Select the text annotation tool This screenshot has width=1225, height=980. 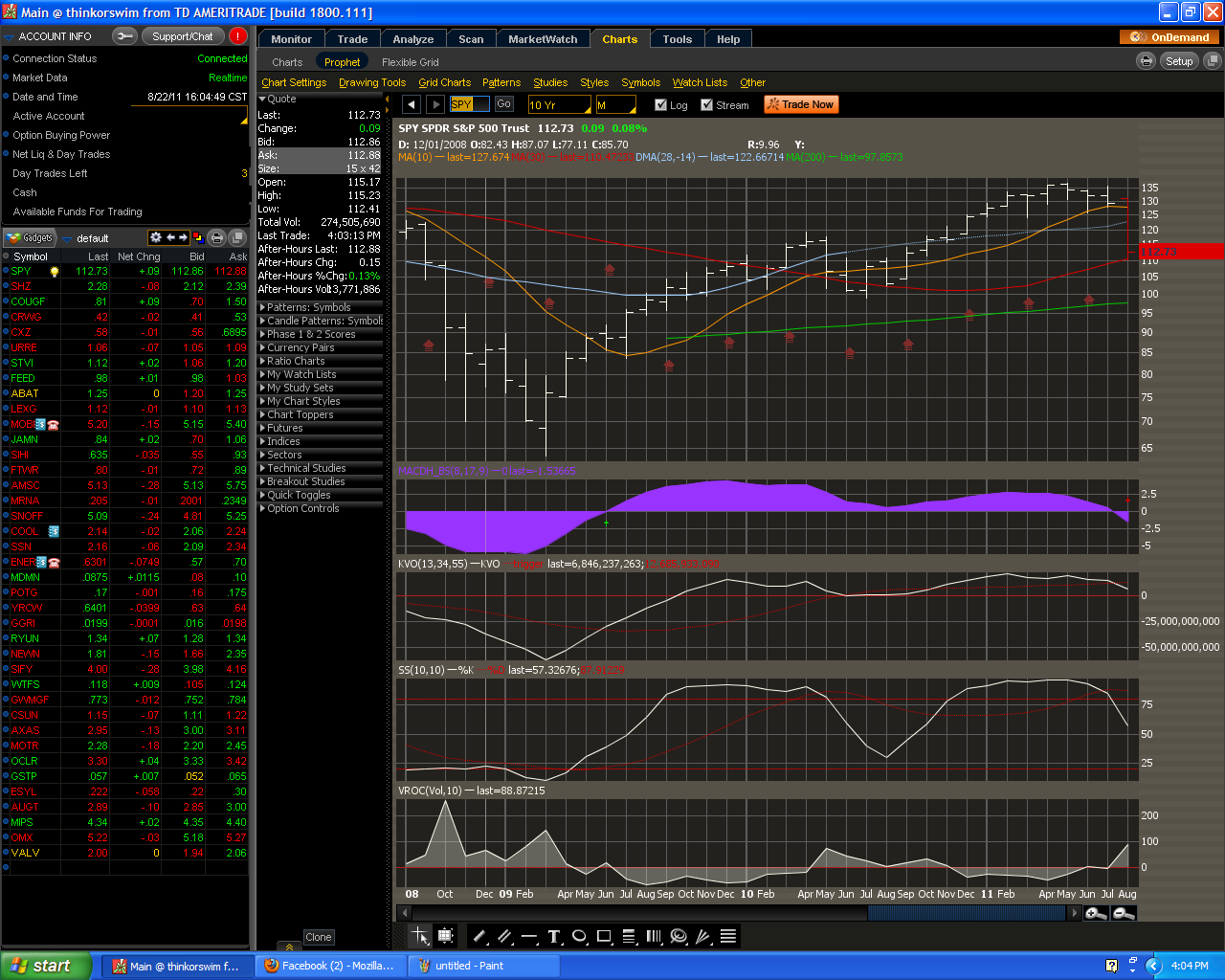554,936
